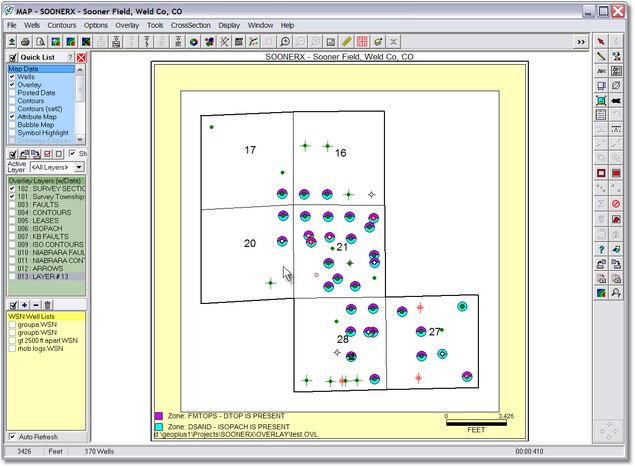Click the red grid toolbar icon
The image size is (635, 467).
[x=362, y=42]
